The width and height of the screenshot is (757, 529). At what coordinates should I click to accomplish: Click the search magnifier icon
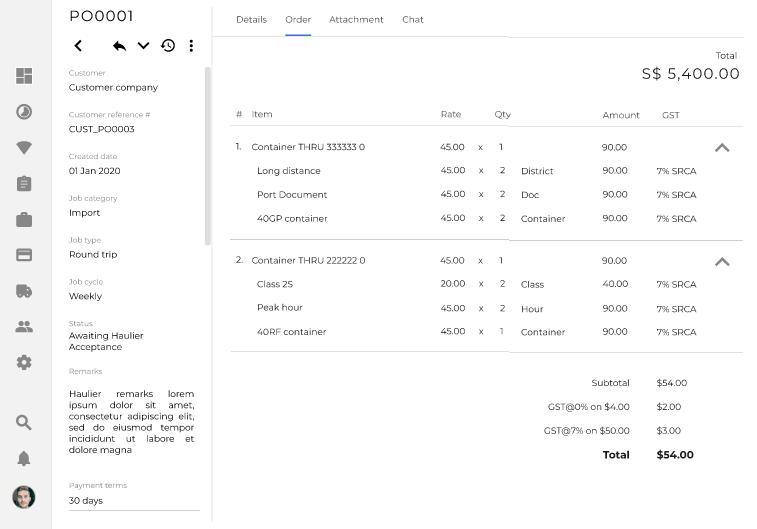[24, 423]
